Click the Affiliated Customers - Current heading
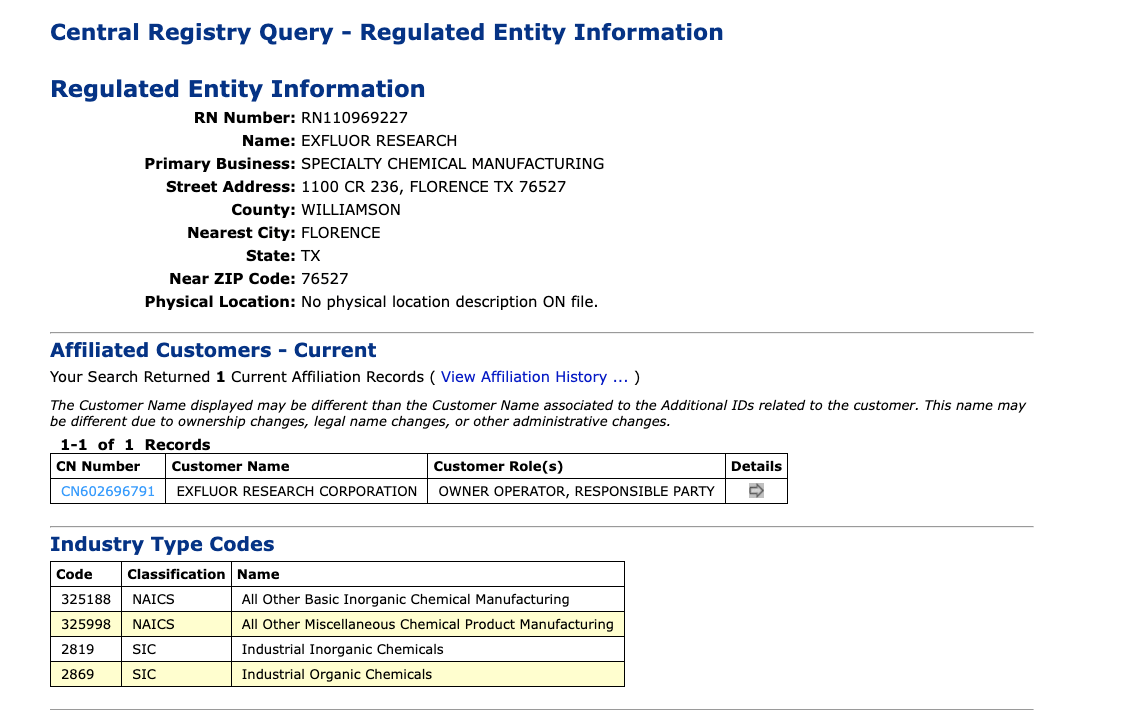 pyautogui.click(x=213, y=350)
